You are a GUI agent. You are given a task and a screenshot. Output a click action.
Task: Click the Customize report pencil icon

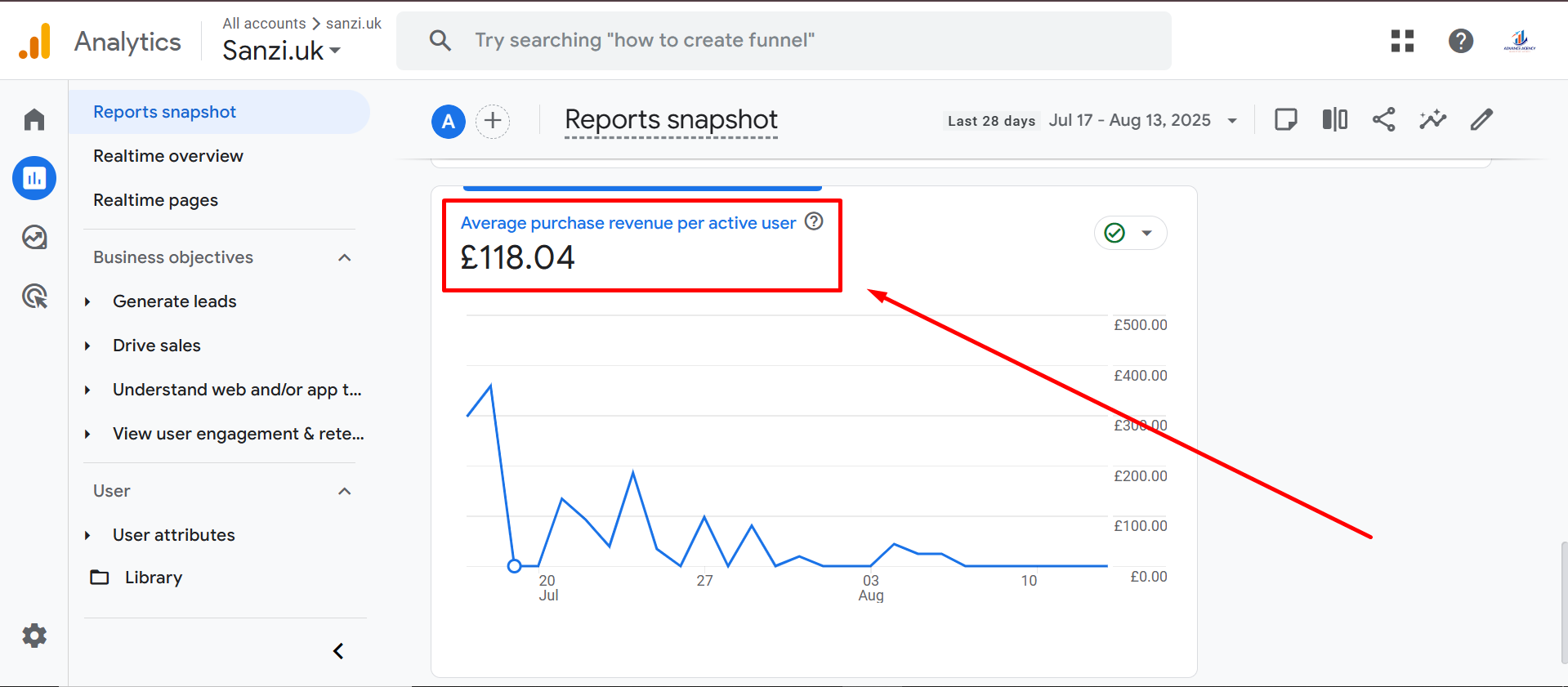(x=1481, y=120)
